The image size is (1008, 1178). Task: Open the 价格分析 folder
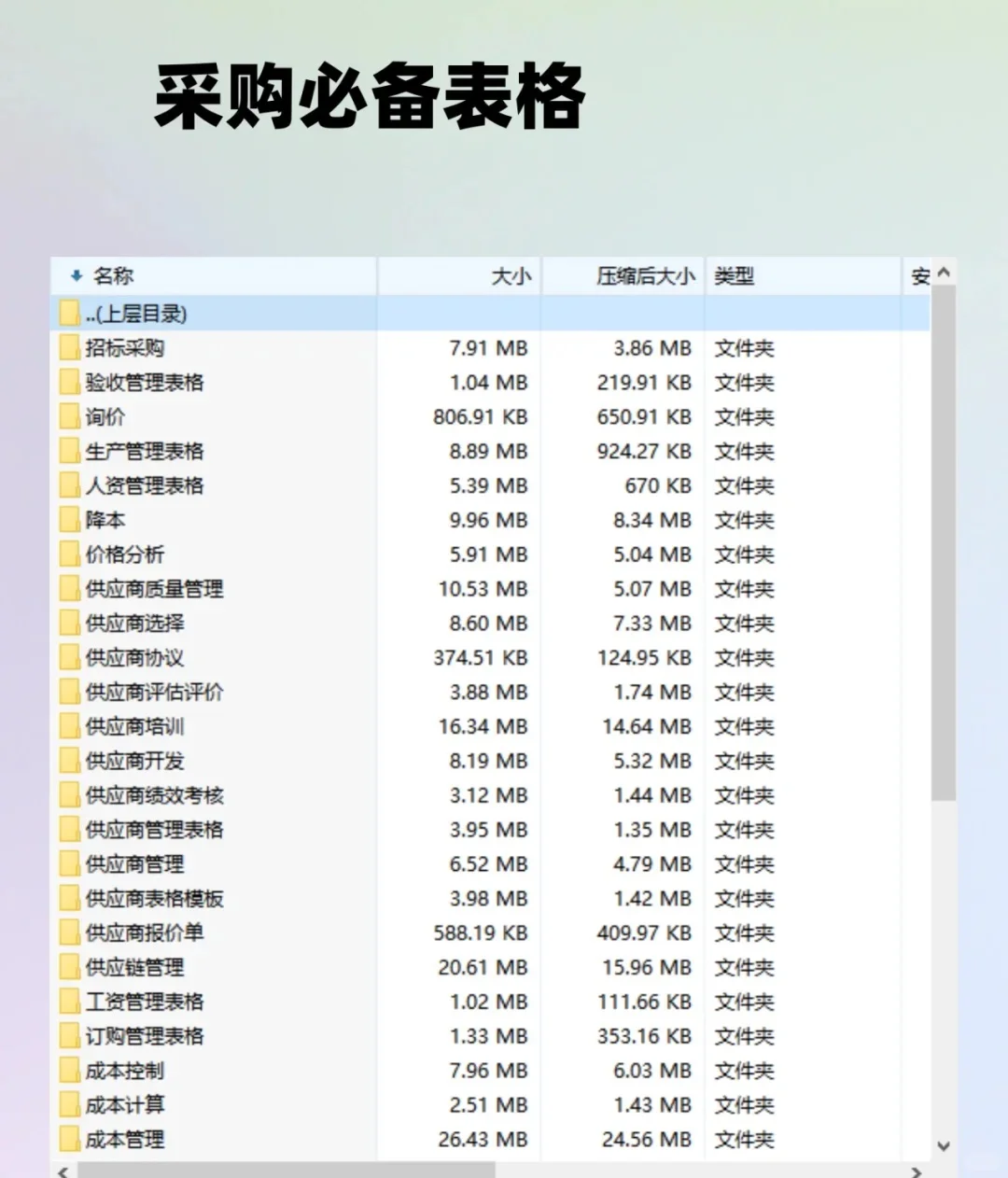point(121,554)
